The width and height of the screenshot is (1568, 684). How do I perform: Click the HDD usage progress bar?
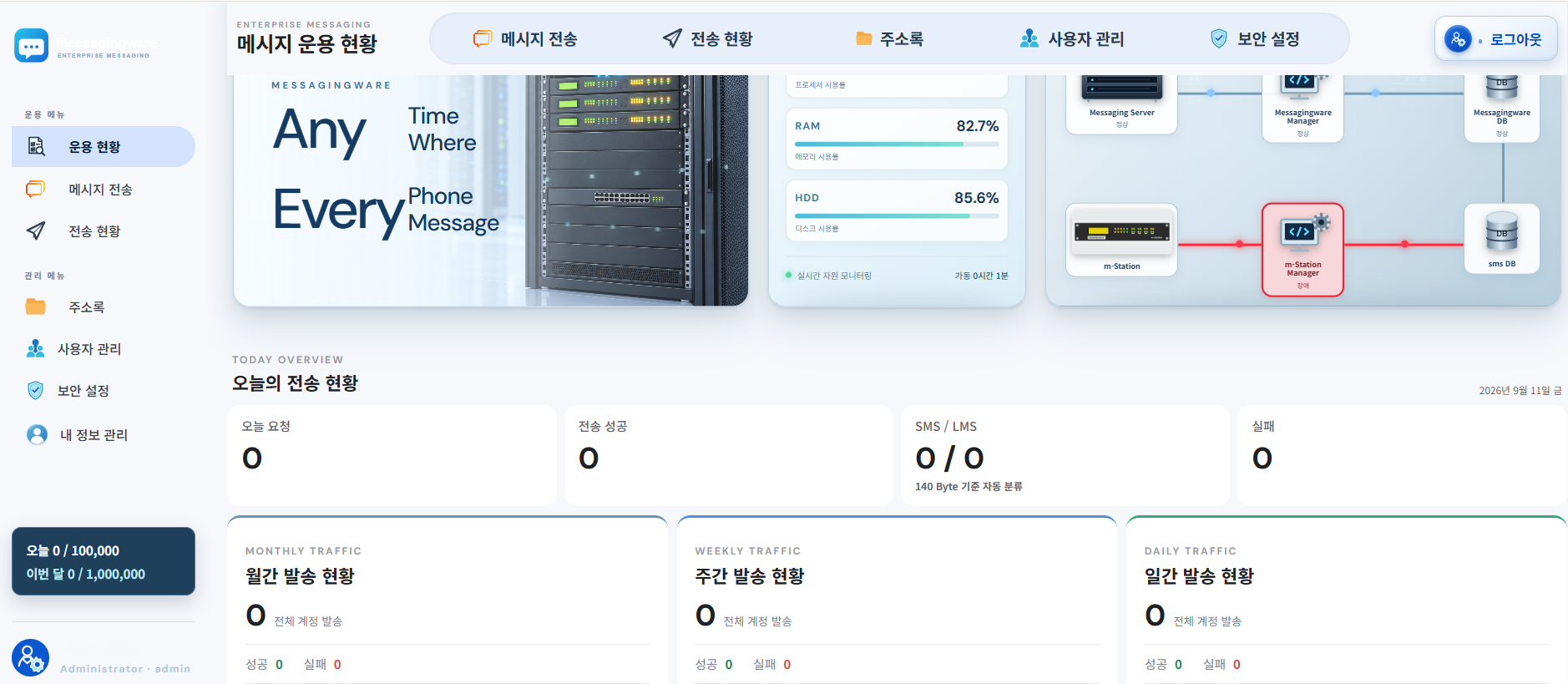point(897,215)
